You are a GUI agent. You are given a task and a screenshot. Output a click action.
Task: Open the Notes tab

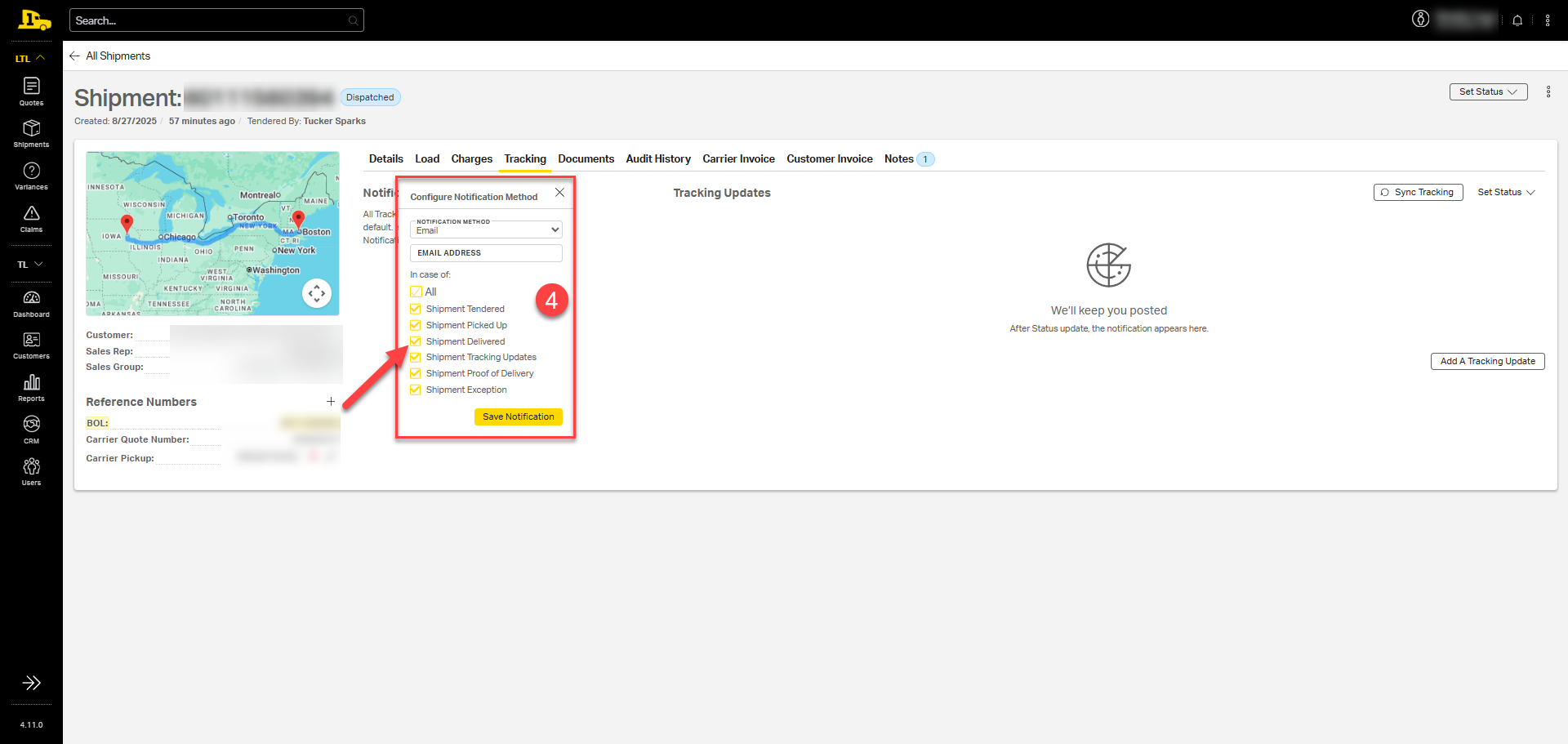pos(908,159)
